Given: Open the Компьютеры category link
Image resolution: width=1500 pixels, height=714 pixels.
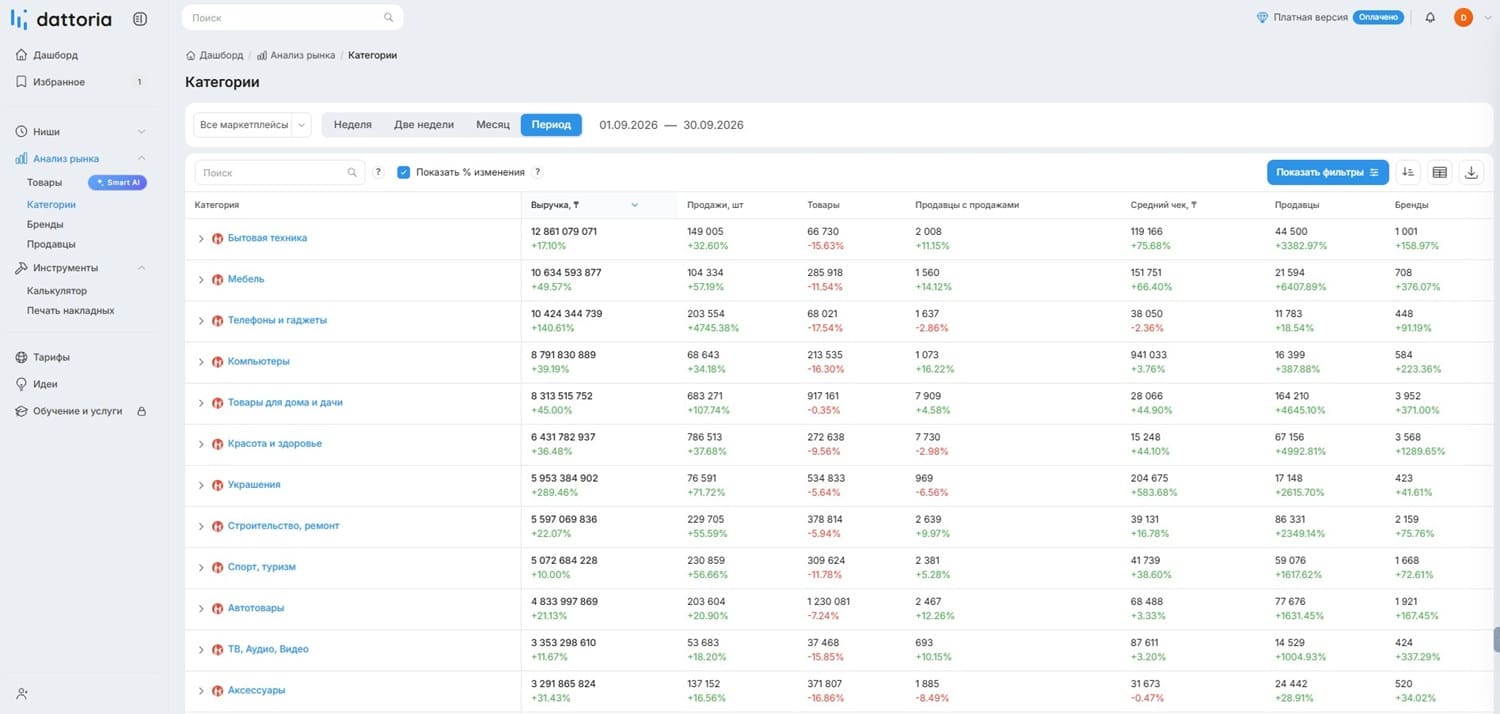Looking at the screenshot, I should pos(258,361).
